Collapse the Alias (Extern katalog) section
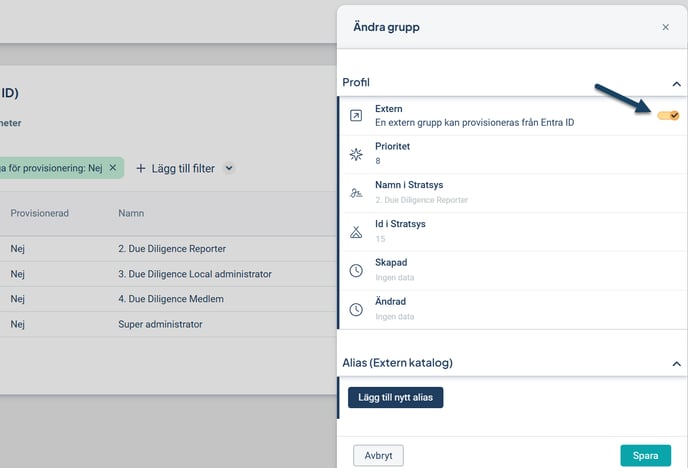This screenshot has height=468, width=688. coord(676,364)
